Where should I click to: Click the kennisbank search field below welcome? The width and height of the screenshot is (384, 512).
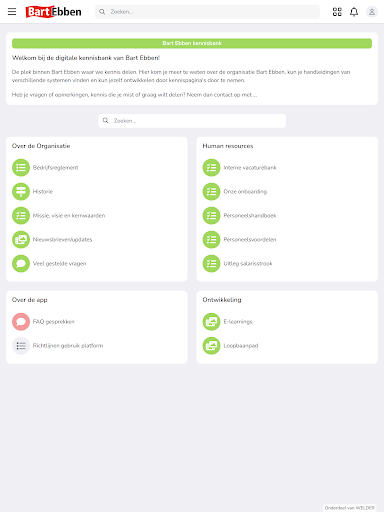[192, 121]
